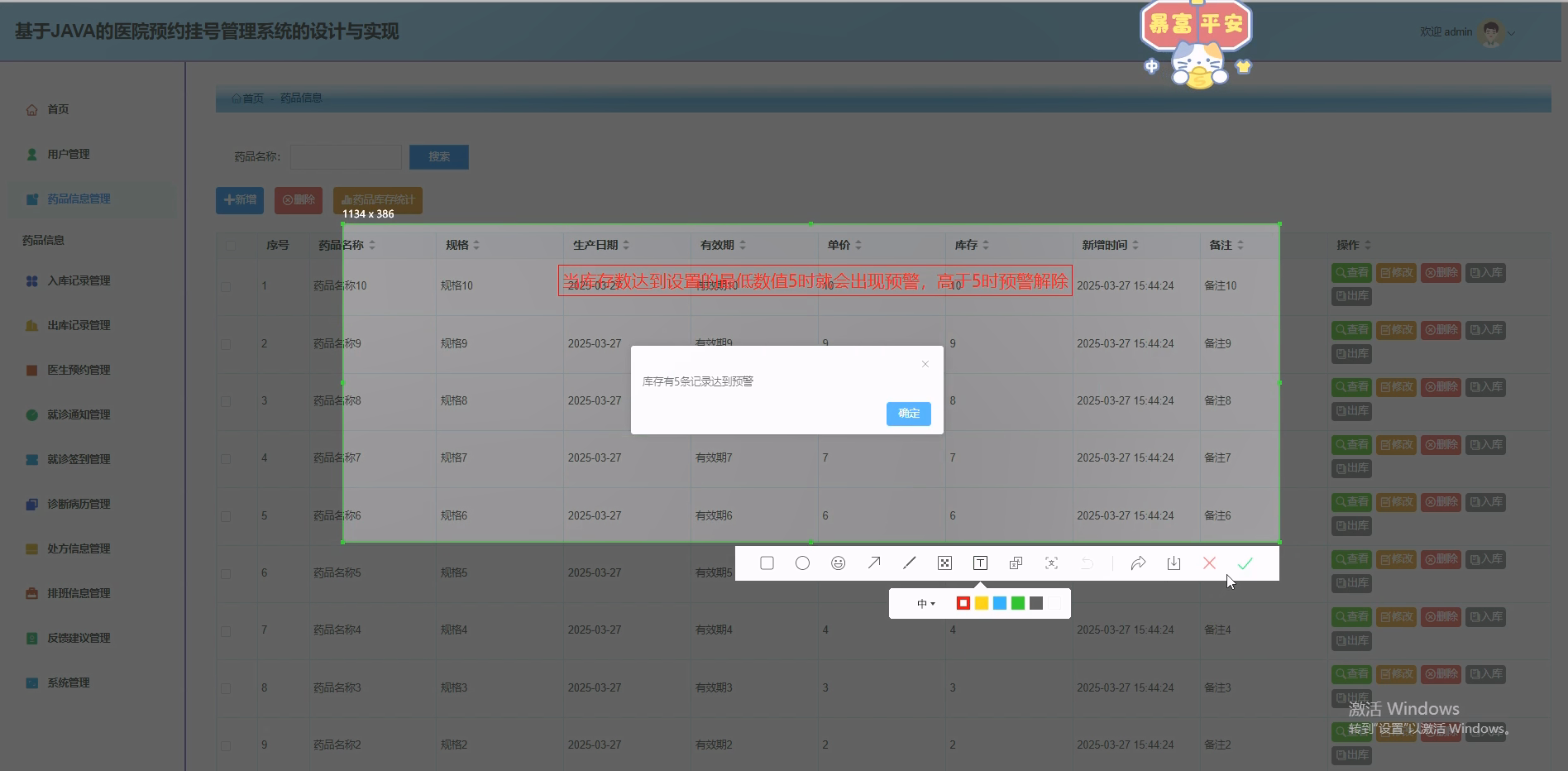Check the checkbox for row 药品名称10

226,286
